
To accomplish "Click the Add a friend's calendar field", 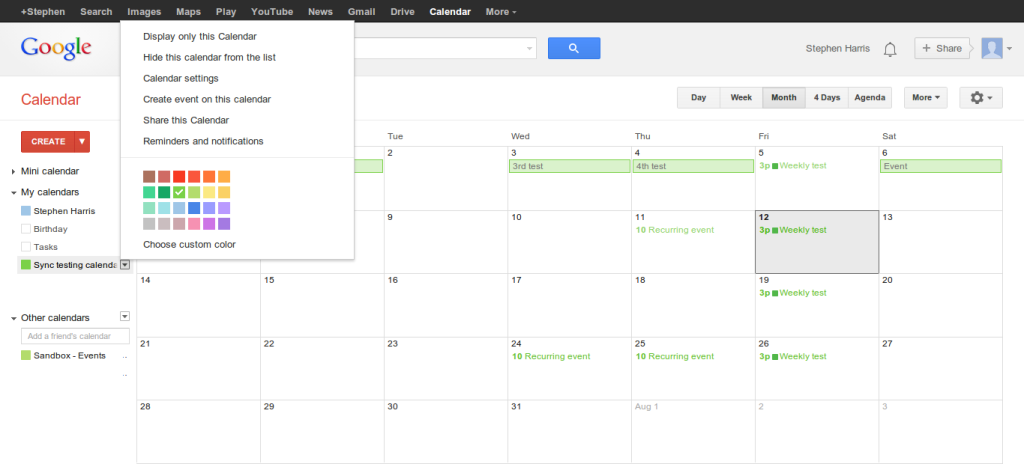I will click(x=75, y=336).
